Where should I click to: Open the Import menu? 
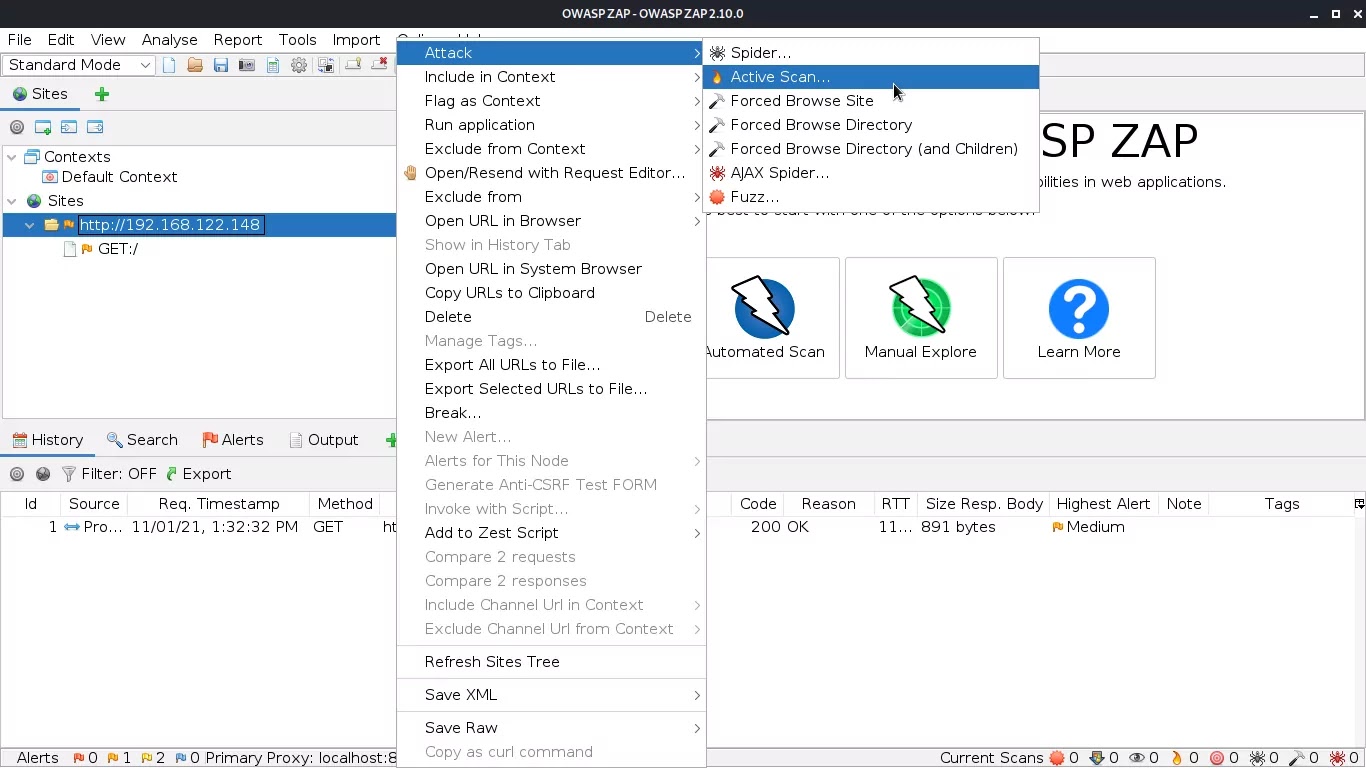(x=356, y=40)
